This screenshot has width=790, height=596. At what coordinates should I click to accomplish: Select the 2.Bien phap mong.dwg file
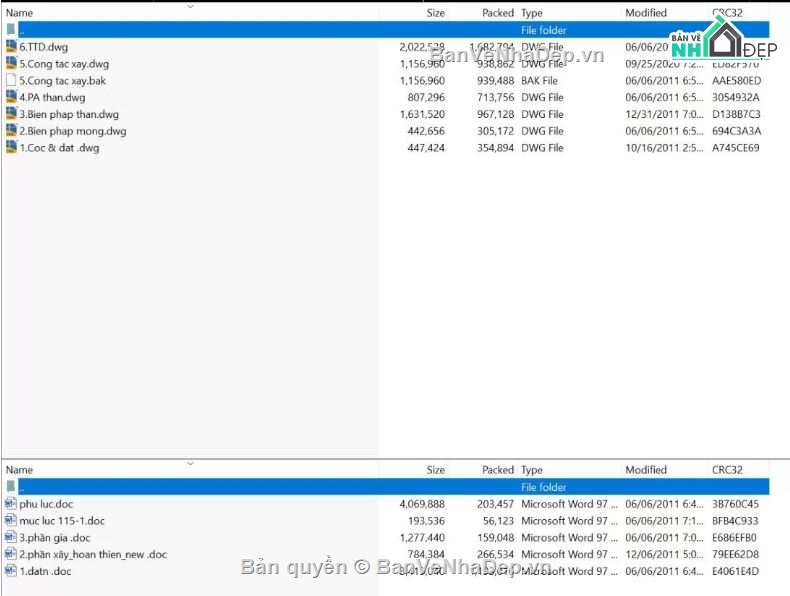72,131
